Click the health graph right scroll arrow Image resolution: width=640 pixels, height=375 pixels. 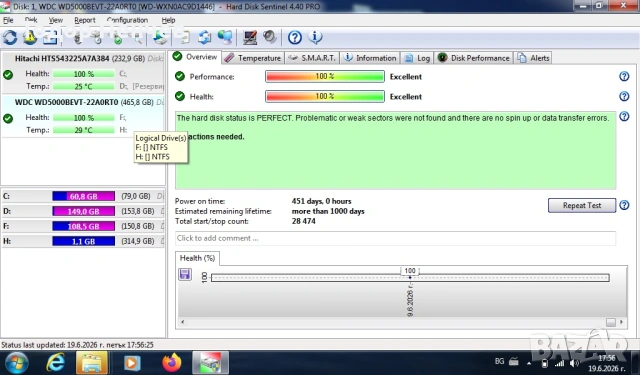pyautogui.click(x=622, y=322)
